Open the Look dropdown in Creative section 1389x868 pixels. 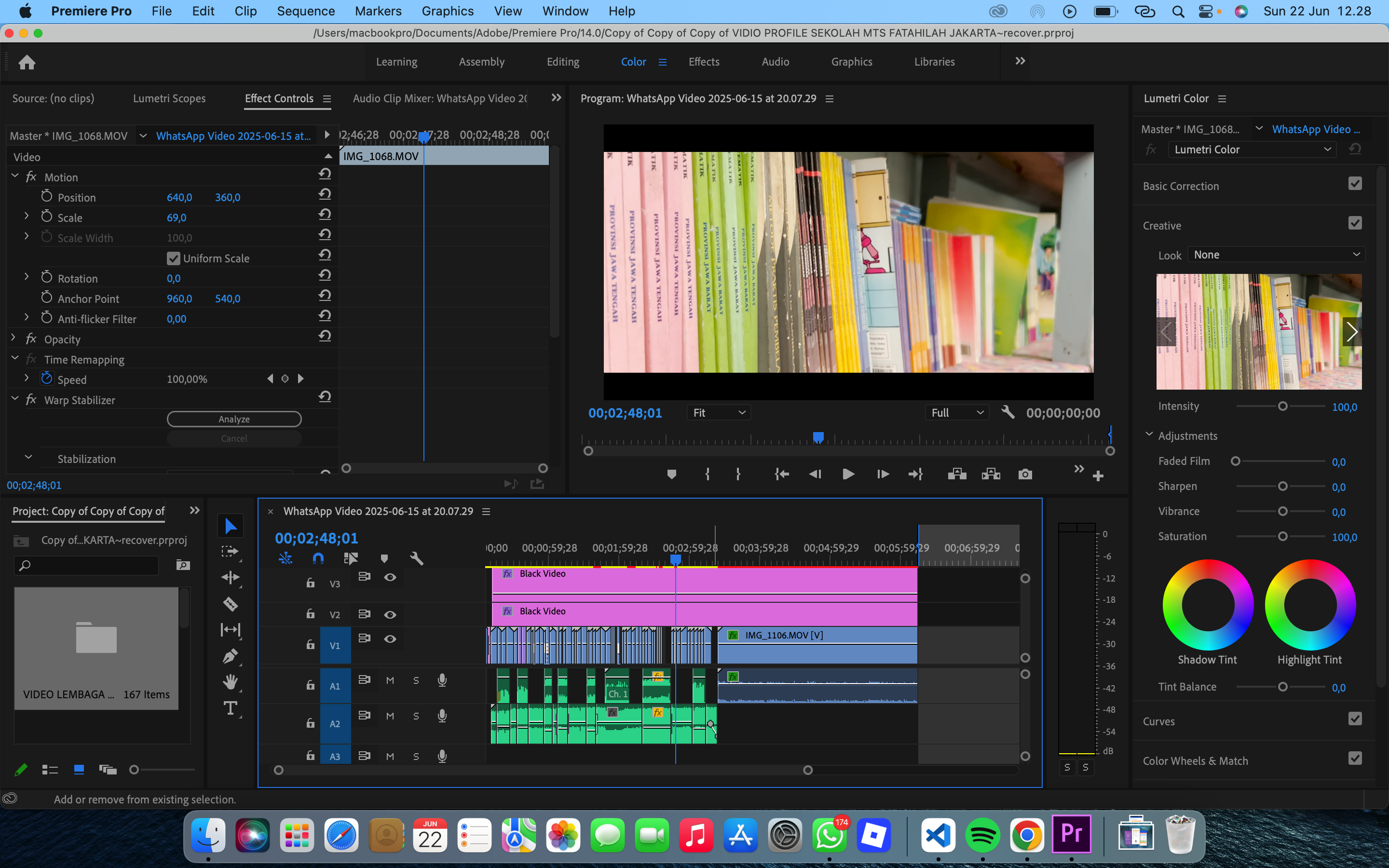tap(1276, 255)
